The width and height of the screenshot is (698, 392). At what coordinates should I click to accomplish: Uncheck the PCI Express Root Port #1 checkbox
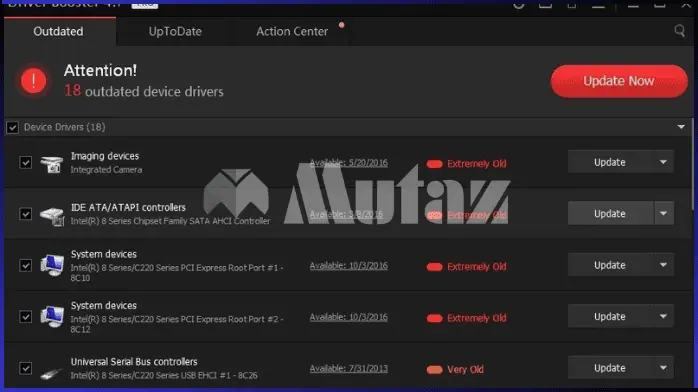tap(25, 266)
